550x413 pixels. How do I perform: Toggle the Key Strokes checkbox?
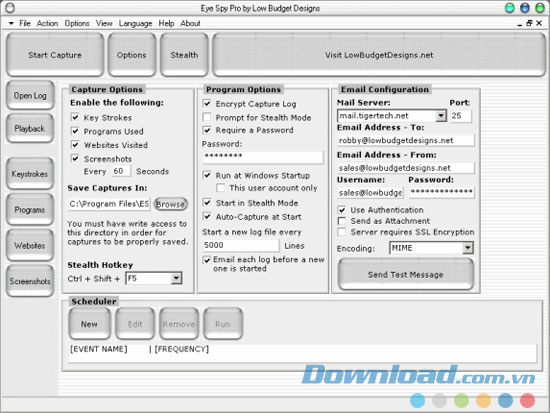tap(75, 117)
